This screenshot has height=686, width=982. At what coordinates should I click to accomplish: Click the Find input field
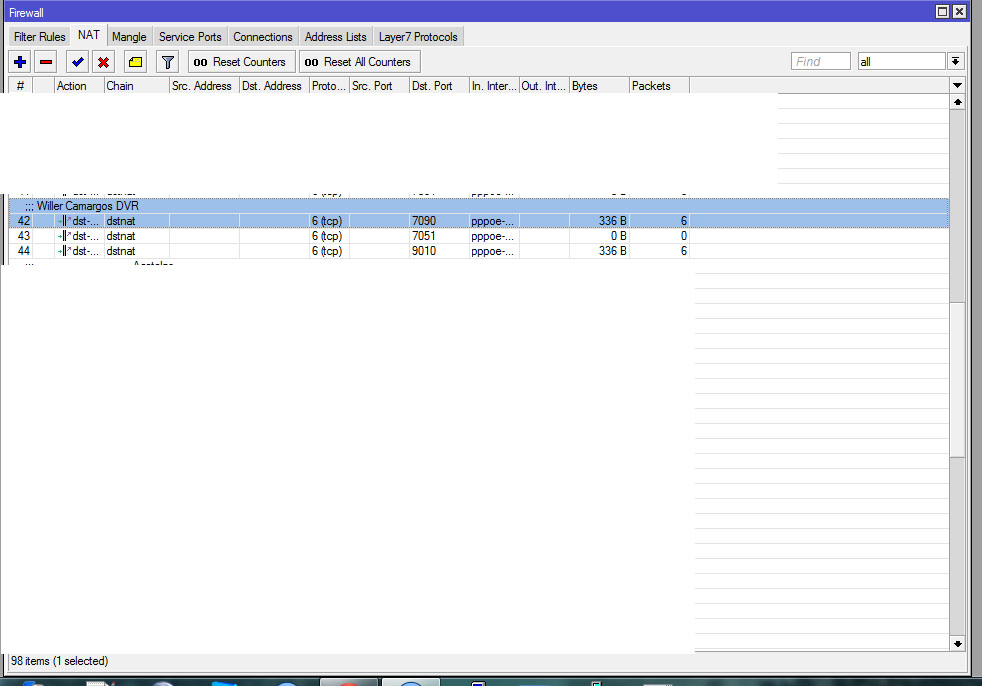click(820, 61)
